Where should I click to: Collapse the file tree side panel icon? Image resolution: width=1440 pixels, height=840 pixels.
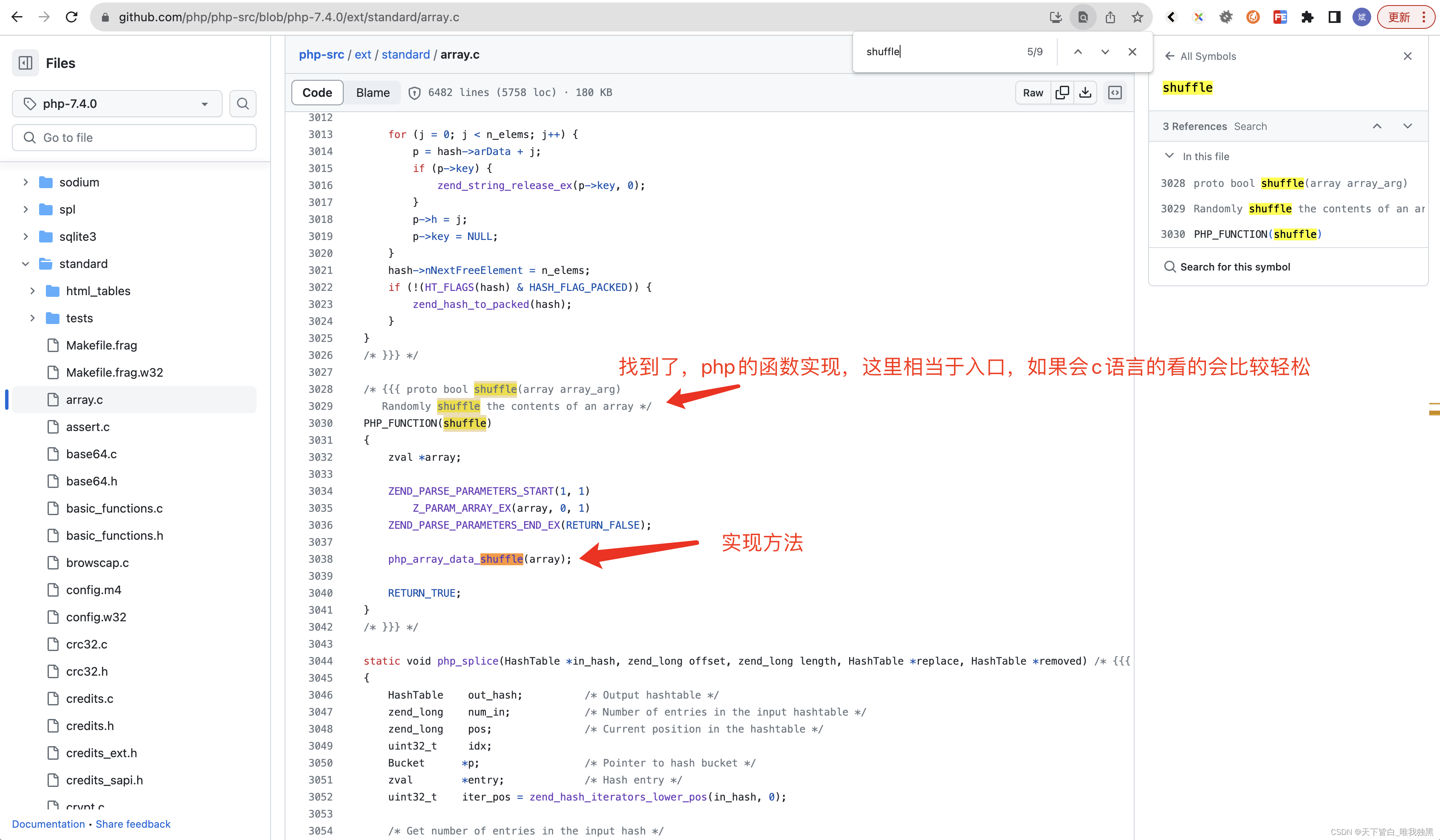(25, 63)
